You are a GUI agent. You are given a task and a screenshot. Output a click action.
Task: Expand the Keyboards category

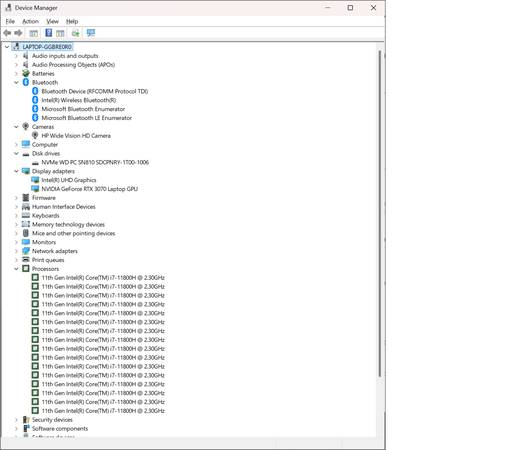[x=16, y=215]
